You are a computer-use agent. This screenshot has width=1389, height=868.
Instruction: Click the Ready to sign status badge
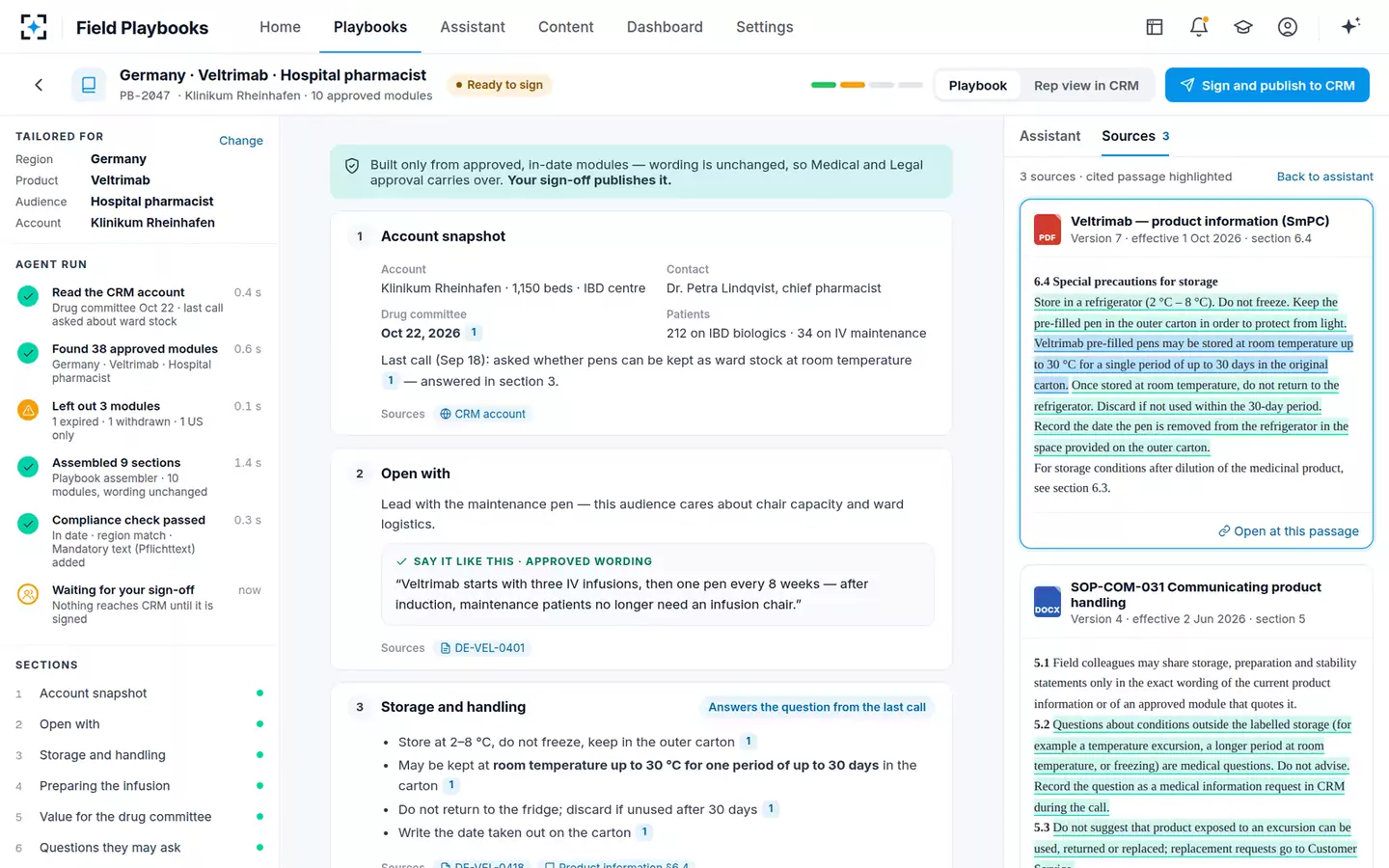(x=499, y=85)
